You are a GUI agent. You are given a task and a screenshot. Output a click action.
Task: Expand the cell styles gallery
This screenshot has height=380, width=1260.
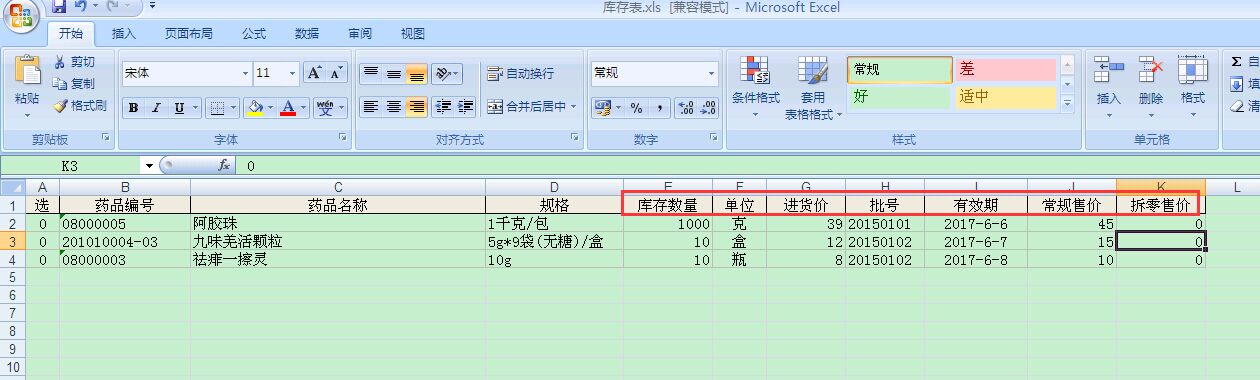click(1066, 103)
